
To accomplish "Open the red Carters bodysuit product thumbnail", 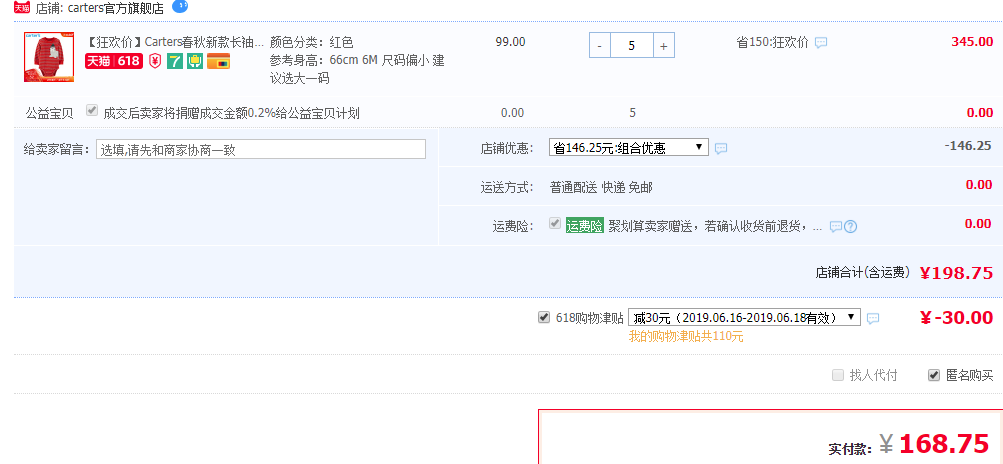I will pos(49,57).
